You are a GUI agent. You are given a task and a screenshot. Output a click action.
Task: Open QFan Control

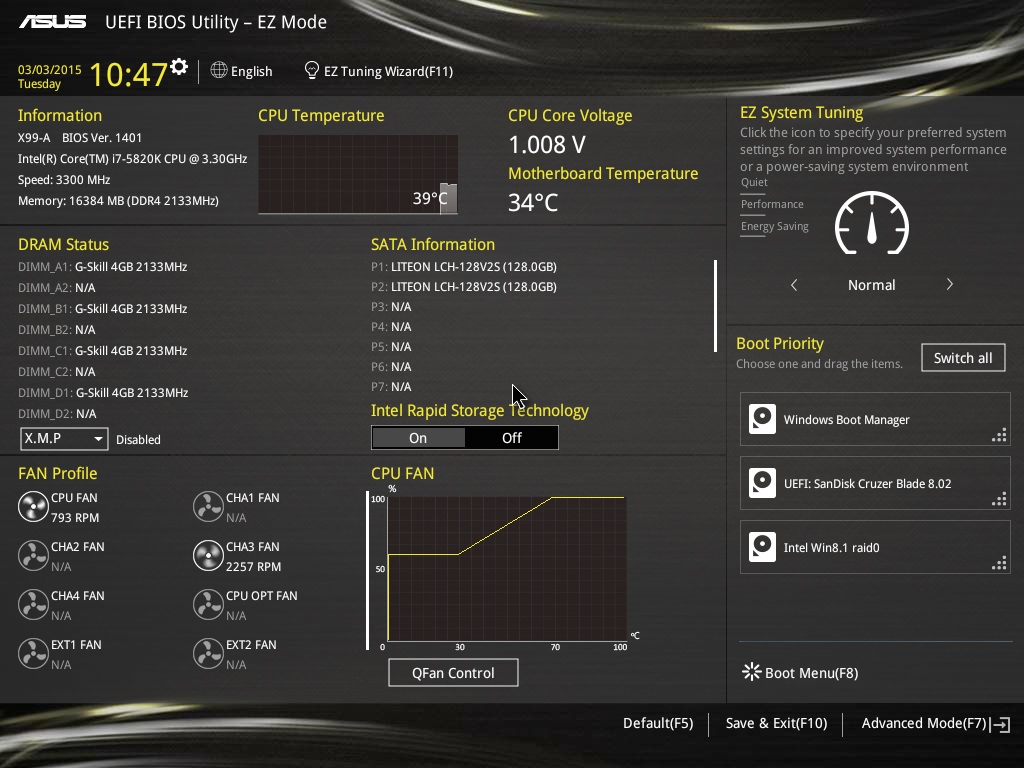click(453, 673)
